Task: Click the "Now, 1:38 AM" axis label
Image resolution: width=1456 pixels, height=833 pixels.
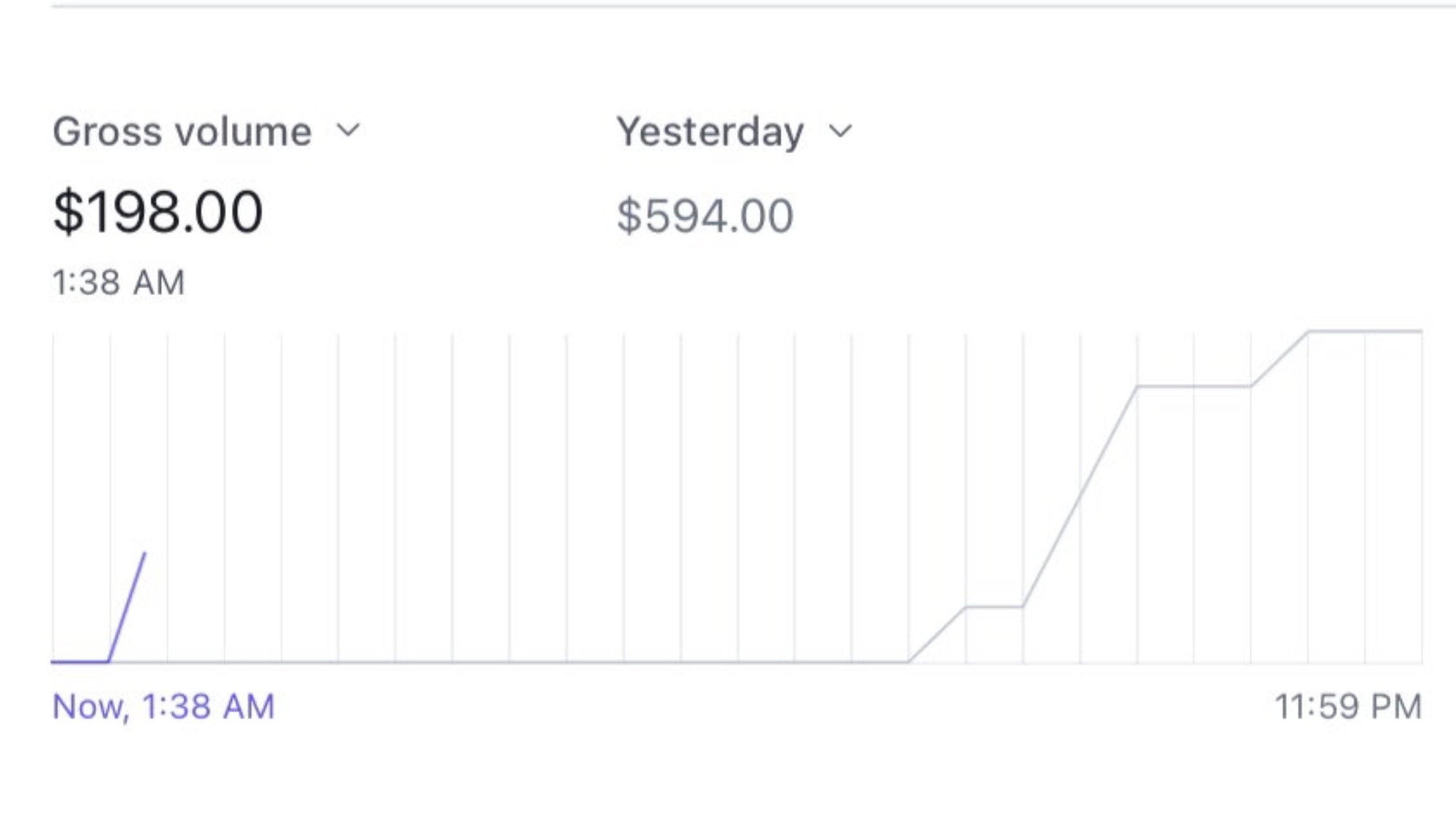Action: click(x=163, y=706)
